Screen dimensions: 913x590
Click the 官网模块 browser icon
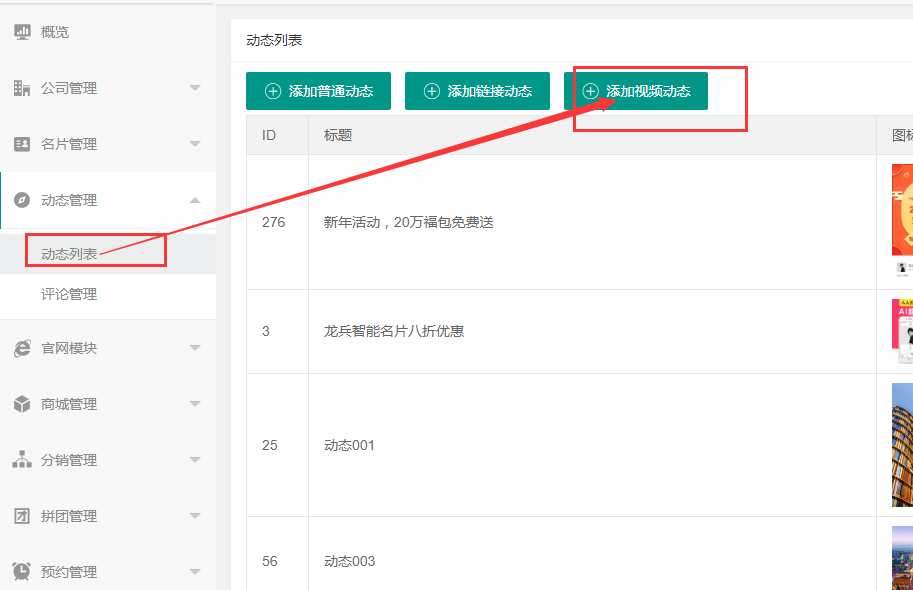(x=22, y=348)
